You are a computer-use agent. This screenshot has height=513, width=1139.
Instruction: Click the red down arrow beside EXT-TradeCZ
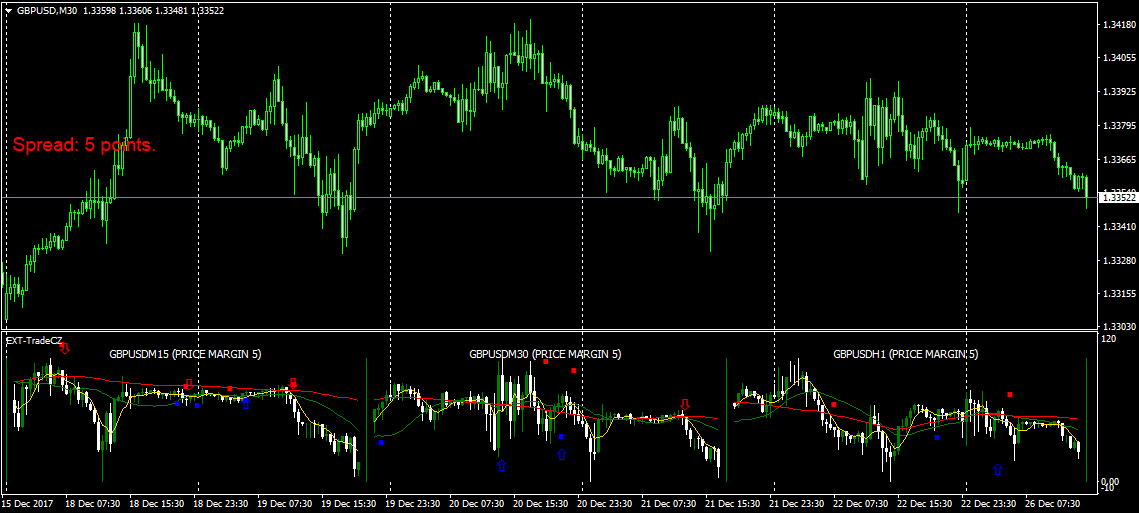coord(65,347)
